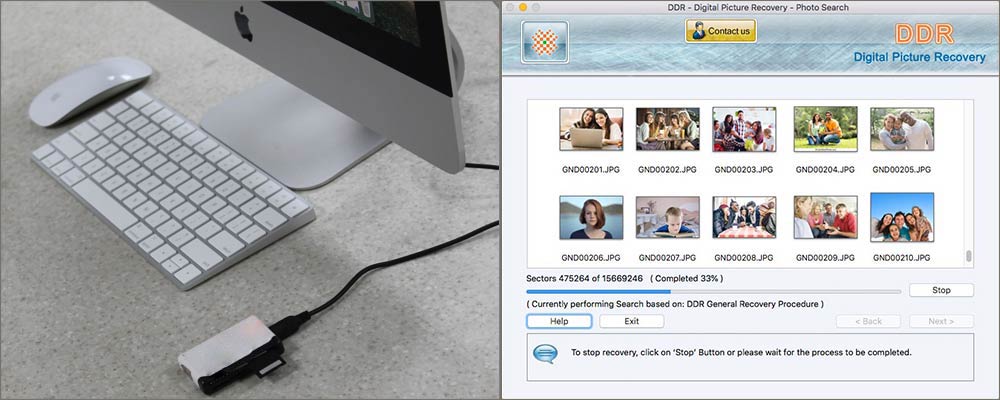The image size is (1000, 400).
Task: Click the GND00208.JPG file name
Action: click(x=744, y=258)
